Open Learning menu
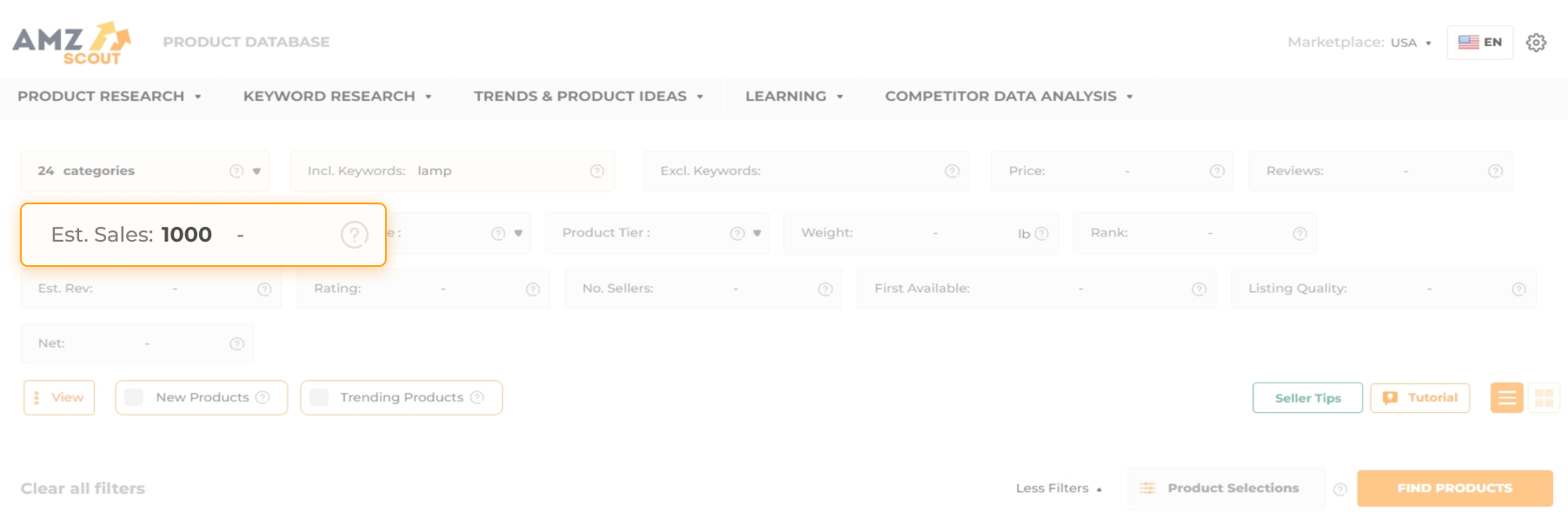Image resolution: width=1568 pixels, height=532 pixels. [x=794, y=96]
